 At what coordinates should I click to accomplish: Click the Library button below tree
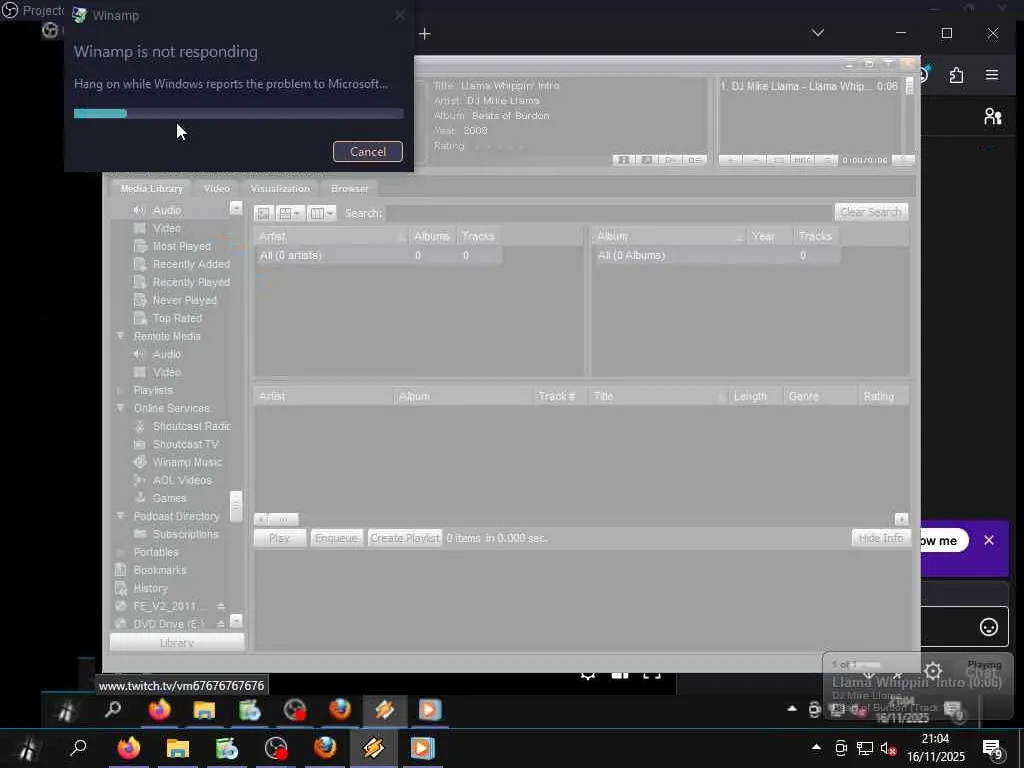click(177, 643)
